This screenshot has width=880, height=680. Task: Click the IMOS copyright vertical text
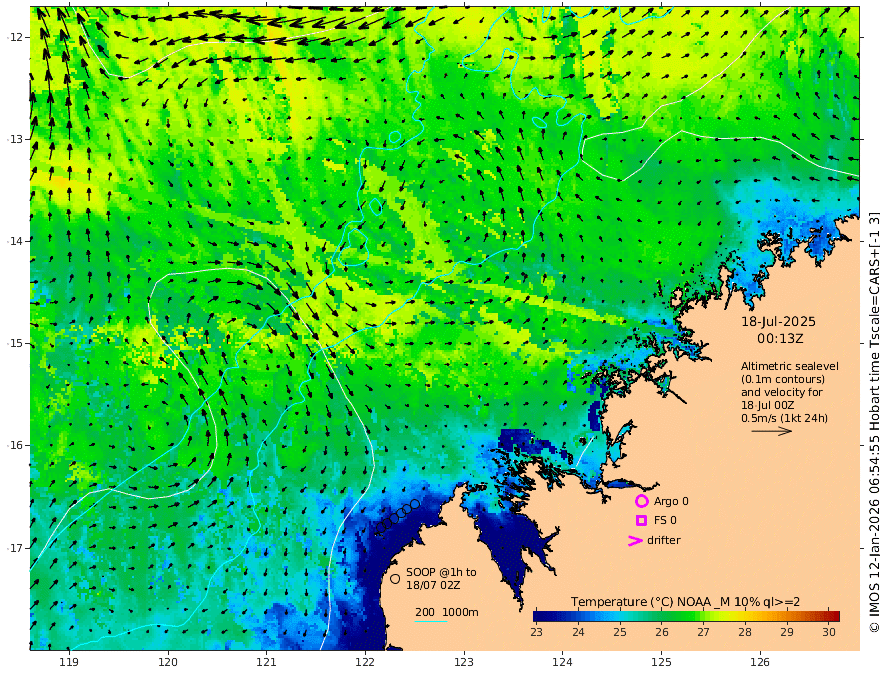pos(873,422)
